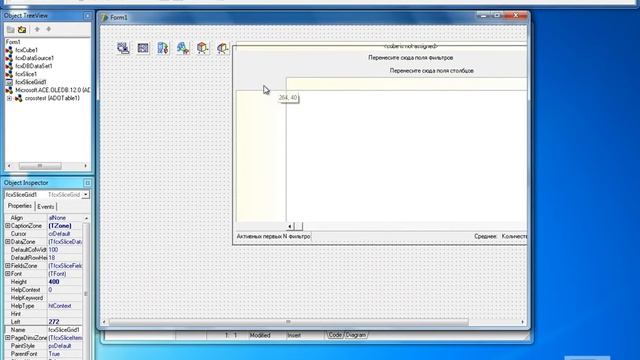640x360 pixels.
Task: Click the Object TreeView scrollbar left arrow
Action: [x=9, y=166]
